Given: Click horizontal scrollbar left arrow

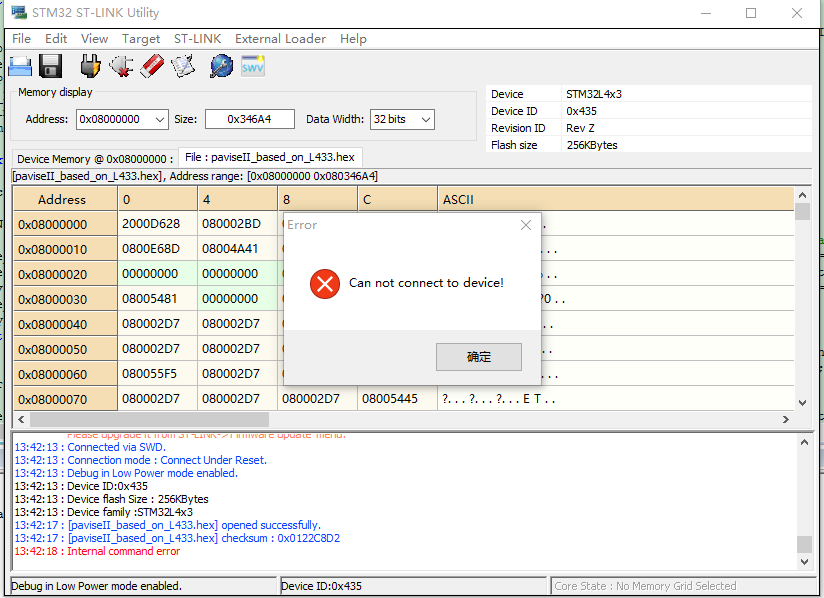Looking at the screenshot, I should coord(21,419).
